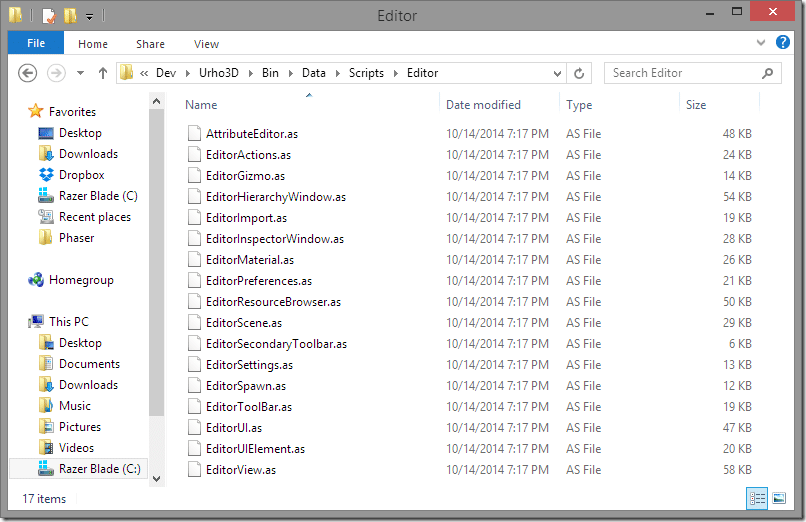Expand Data breadcrumb arrow

pyautogui.click(x=338, y=73)
